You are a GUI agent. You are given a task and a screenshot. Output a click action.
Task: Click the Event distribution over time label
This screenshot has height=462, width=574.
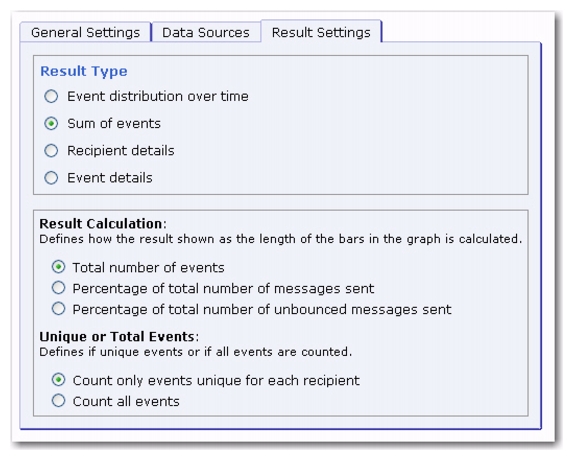[158, 96]
